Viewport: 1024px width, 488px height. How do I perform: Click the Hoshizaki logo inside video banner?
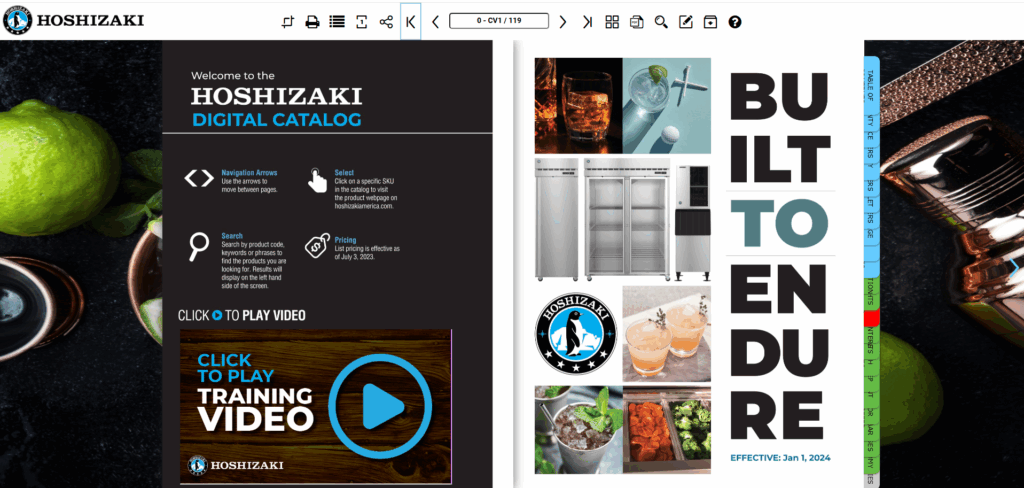pyautogui.click(x=236, y=465)
